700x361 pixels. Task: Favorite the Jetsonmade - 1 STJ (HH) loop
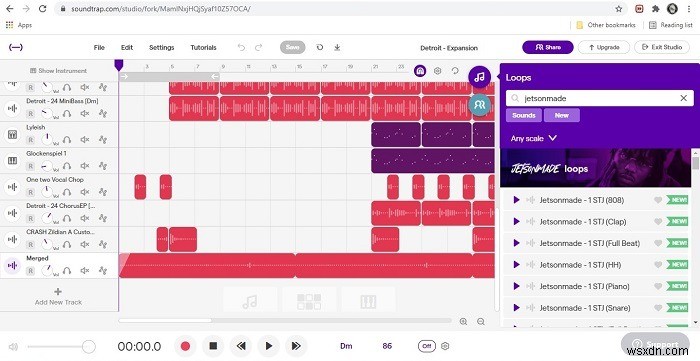click(x=658, y=265)
